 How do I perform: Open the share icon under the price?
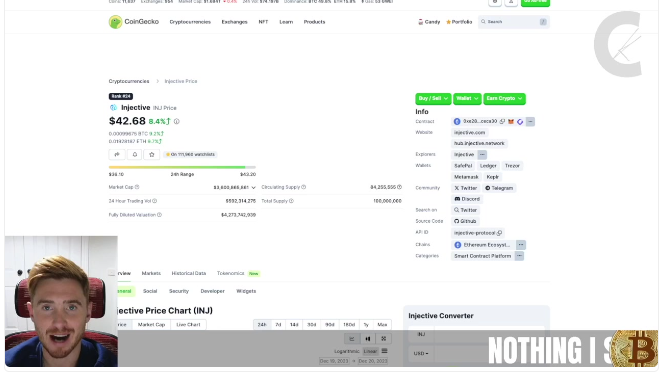117,154
